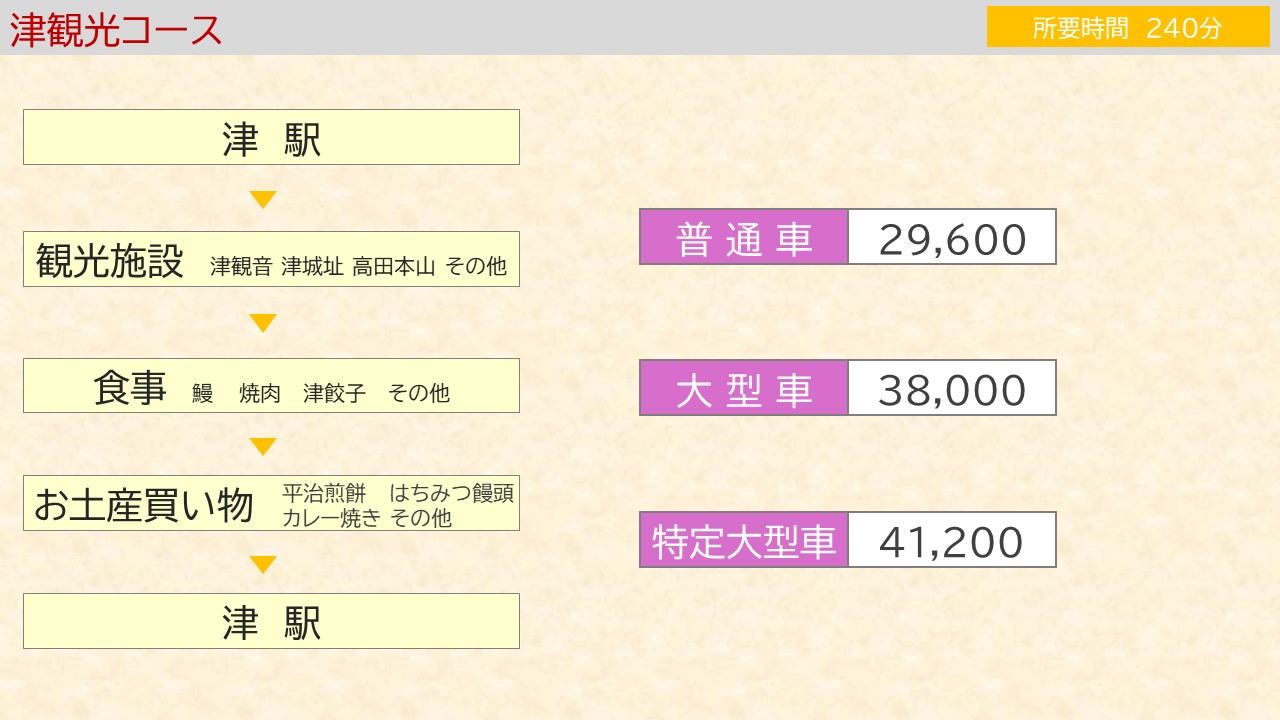Select the 所要時間 240分 orange badge
Image resolution: width=1280 pixels, height=720 pixels.
click(x=1128, y=27)
